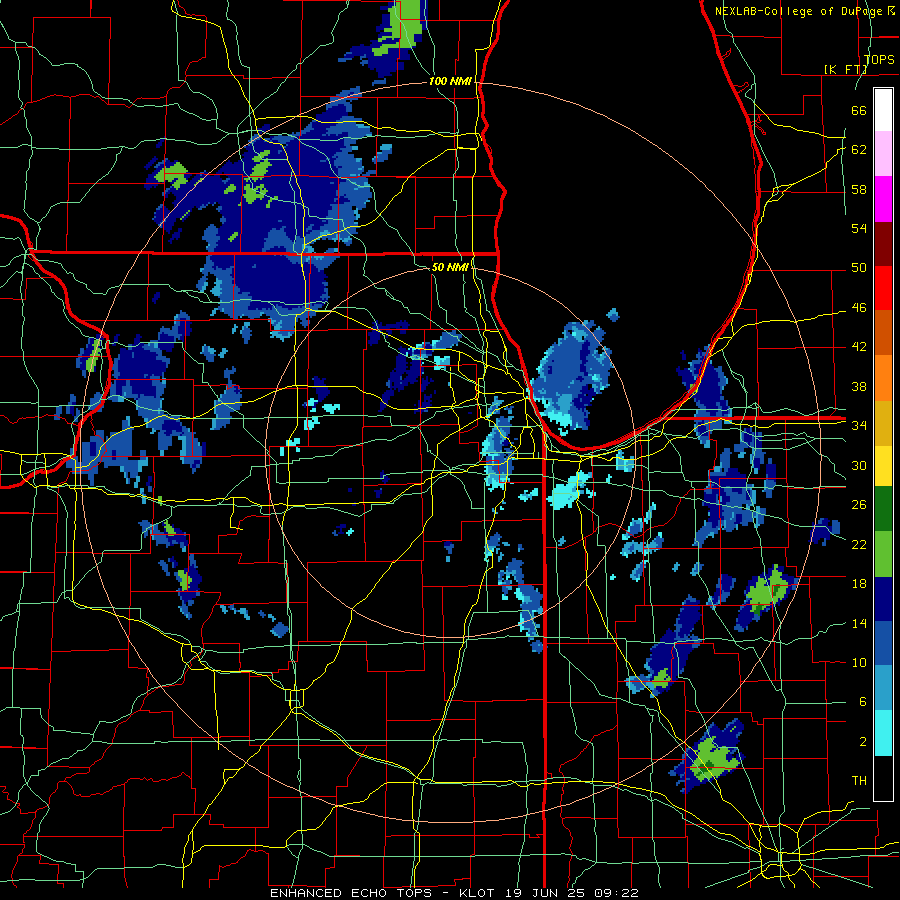Click the light pink legend swatch

click(x=883, y=154)
